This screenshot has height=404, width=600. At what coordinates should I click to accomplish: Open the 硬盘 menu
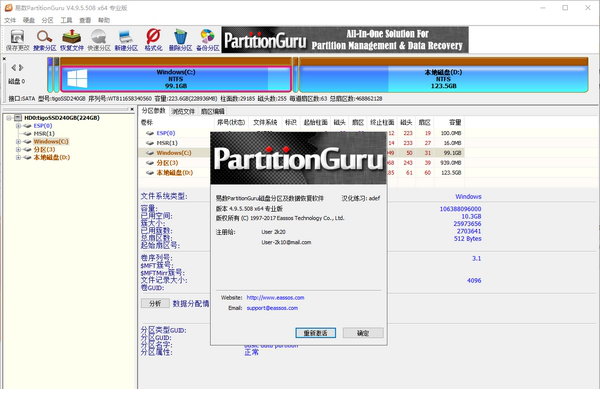tap(29, 20)
